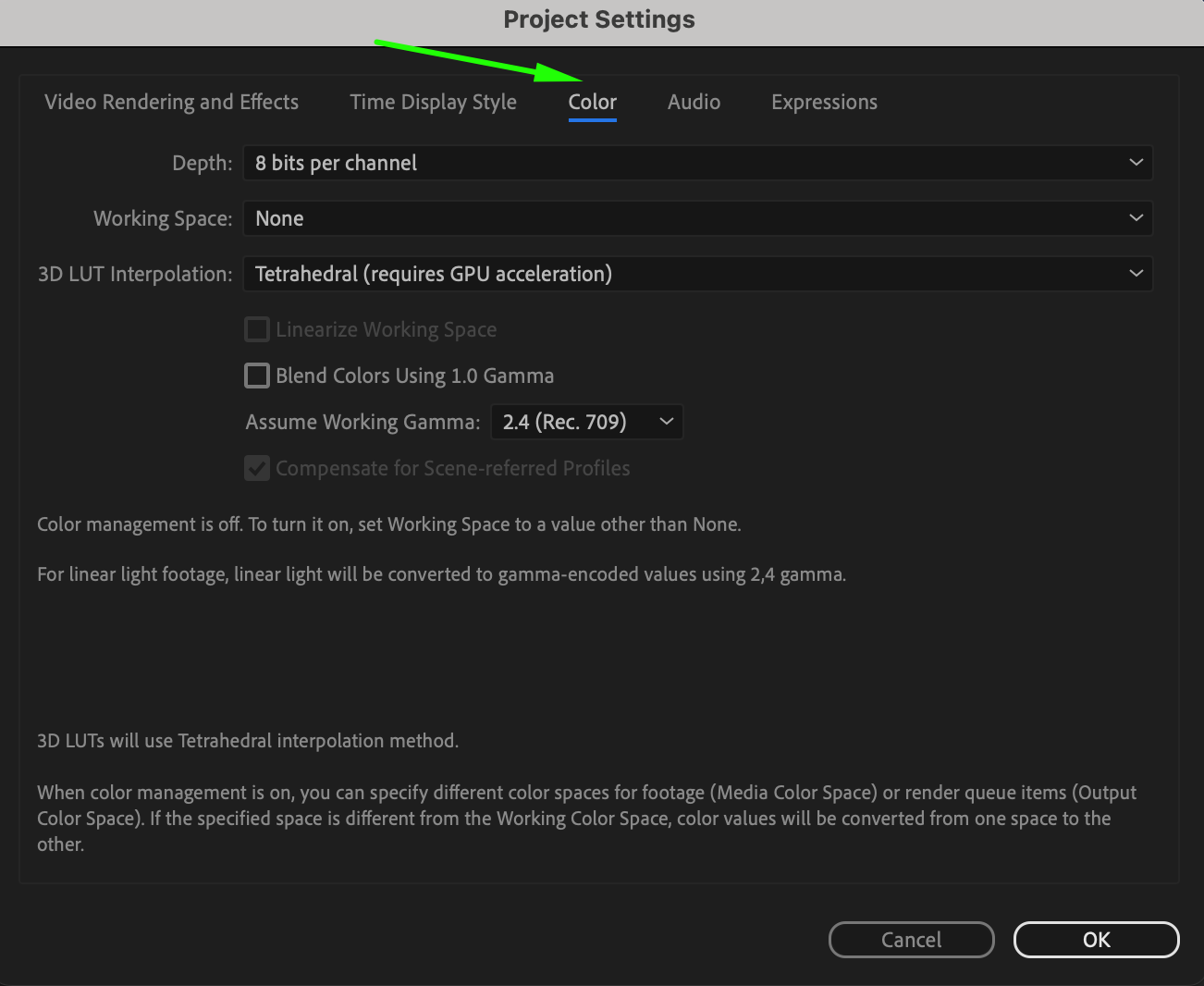
Task: Click the 'For linear light footage' note
Action: (441, 574)
